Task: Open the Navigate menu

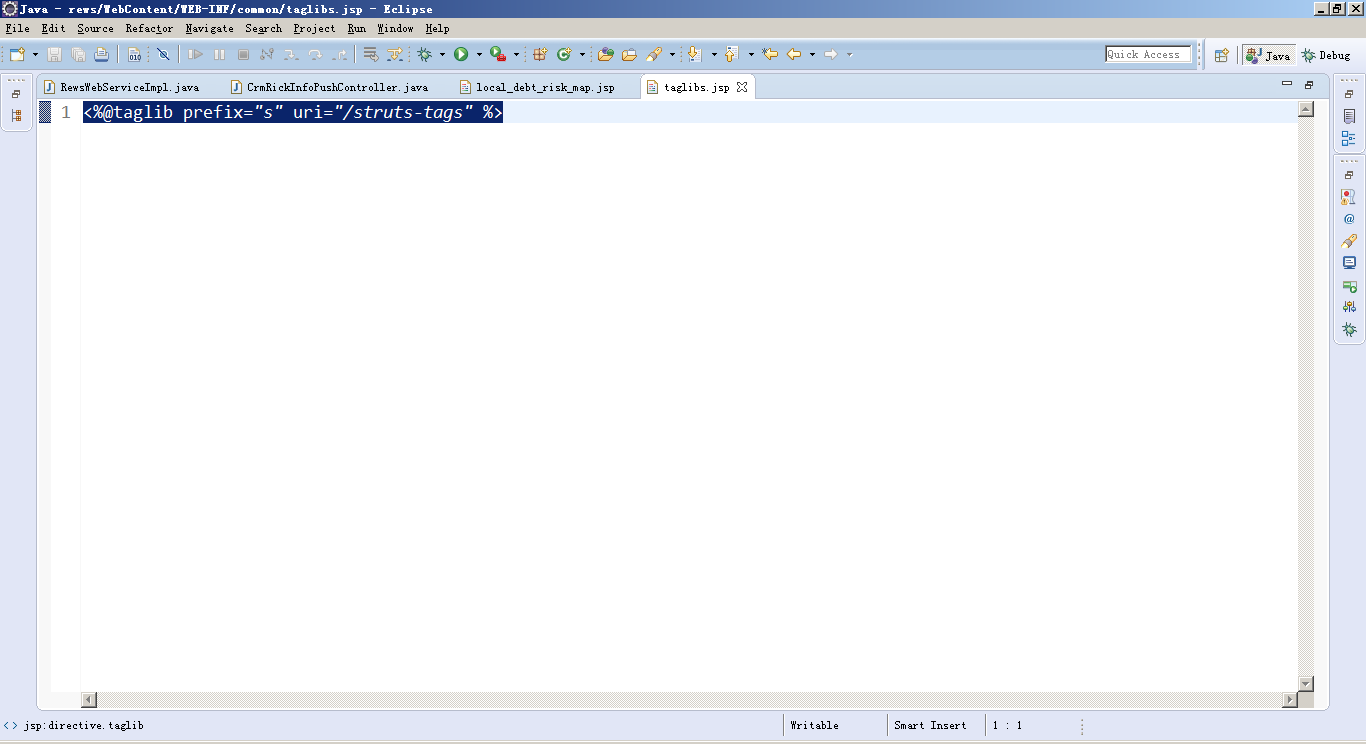Action: point(209,28)
